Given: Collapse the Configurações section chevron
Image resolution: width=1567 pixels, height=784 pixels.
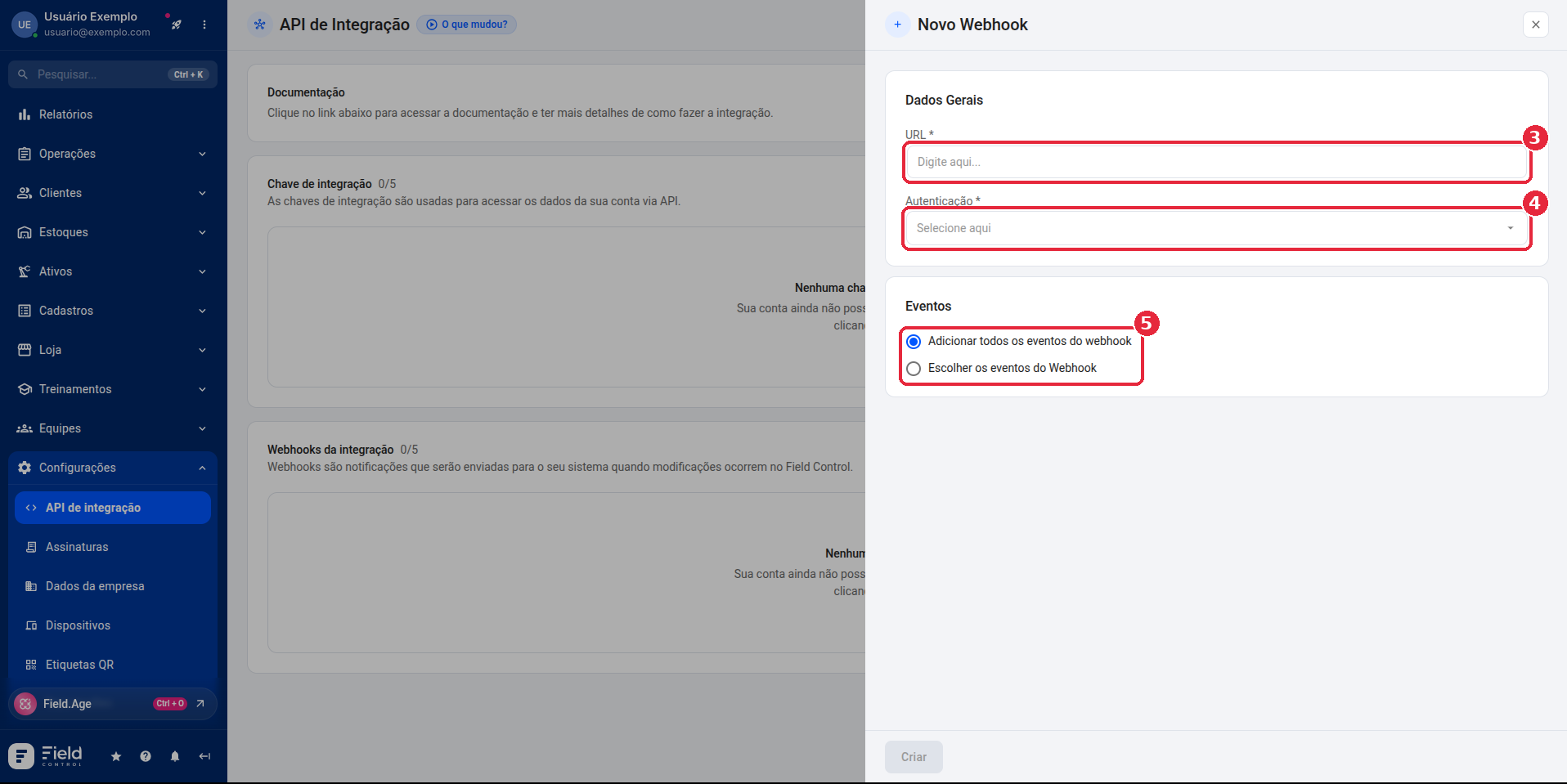Looking at the screenshot, I should (202, 468).
